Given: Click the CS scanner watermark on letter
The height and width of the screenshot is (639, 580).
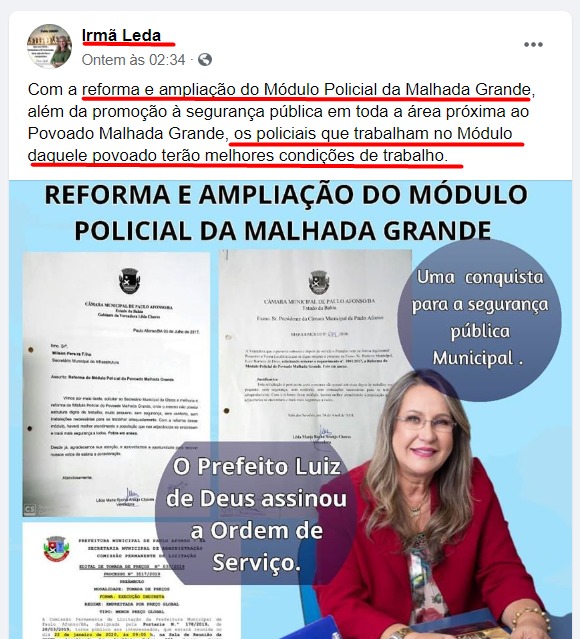Looking at the screenshot, I should click(30, 509).
